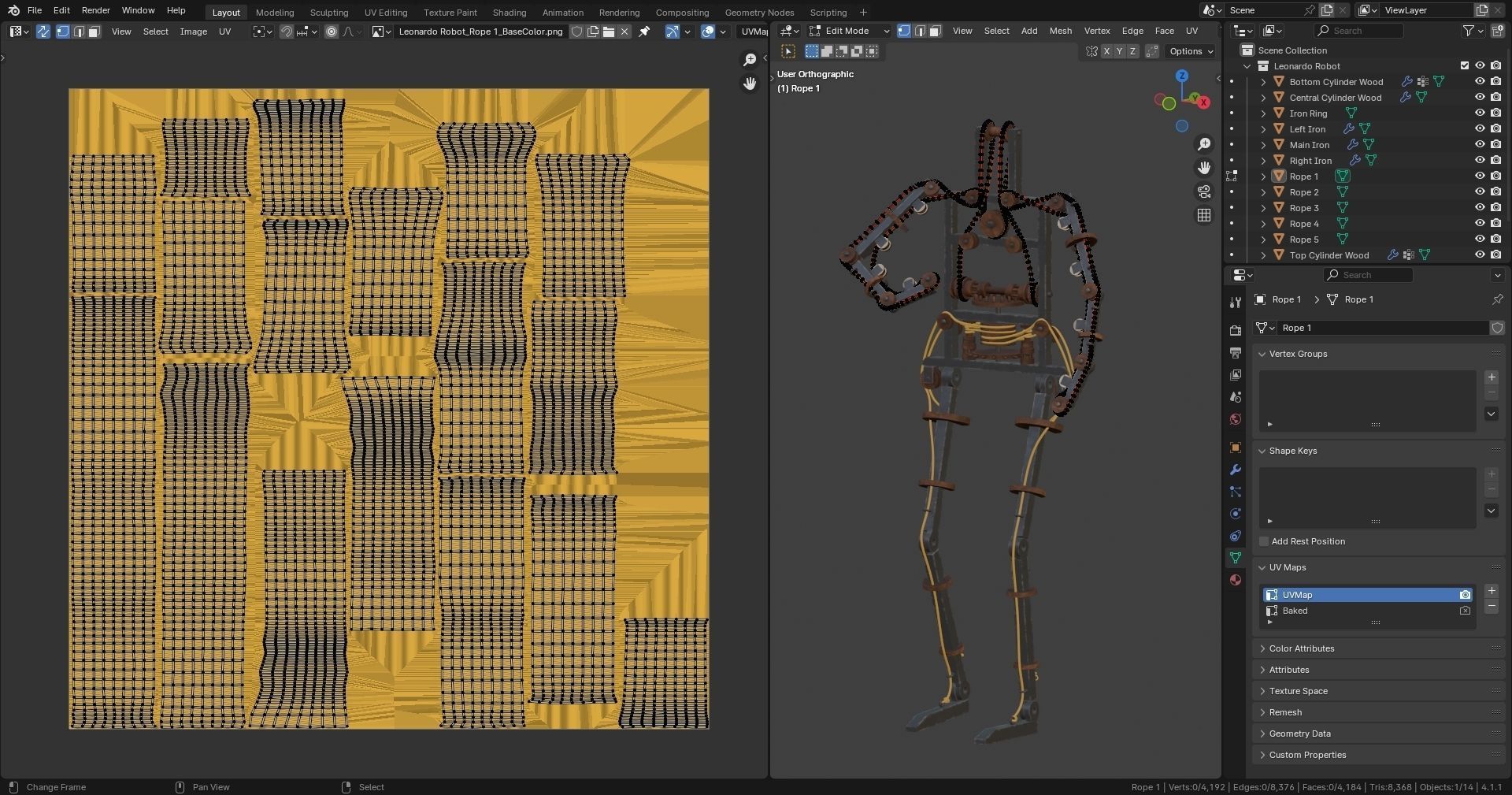Toggle the Leonardo Robot collection exclude checkbox
Viewport: 1512px width, 795px height.
click(x=1465, y=65)
